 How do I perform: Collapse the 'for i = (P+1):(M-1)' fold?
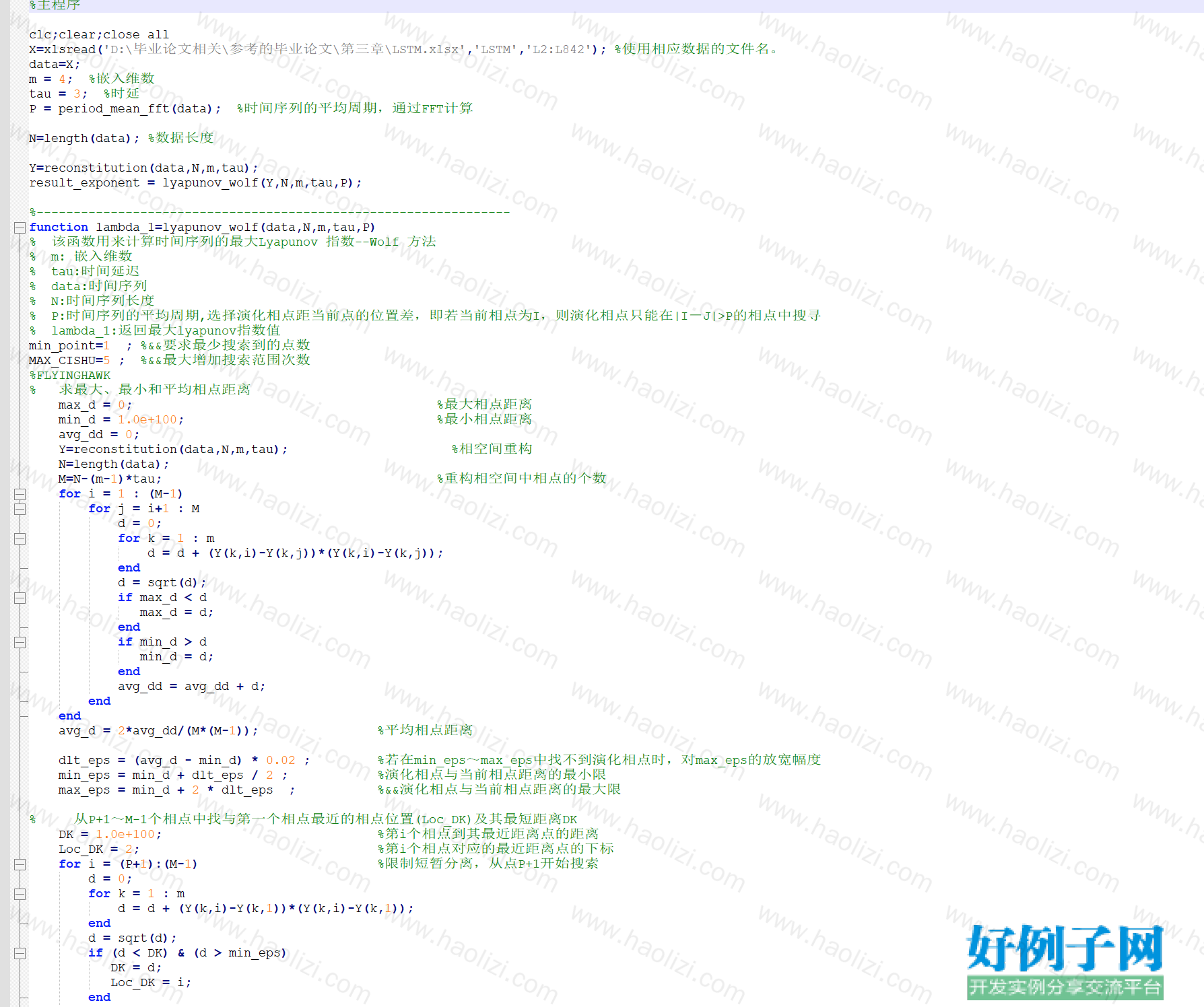20,864
